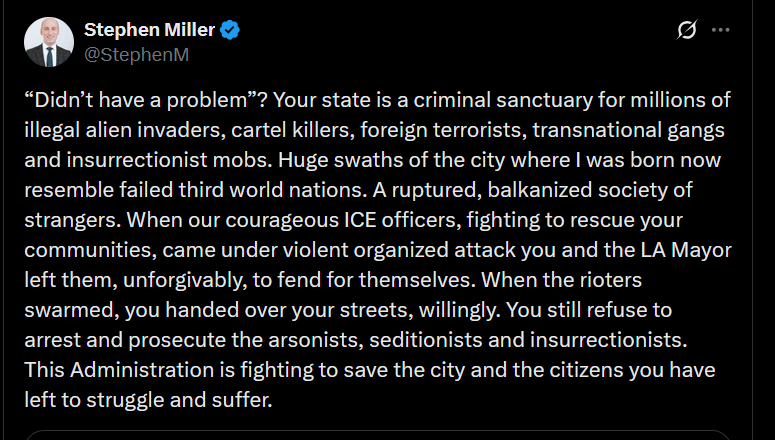Click the phrase "When the rioters" text
The image size is (775, 440).
(561, 280)
